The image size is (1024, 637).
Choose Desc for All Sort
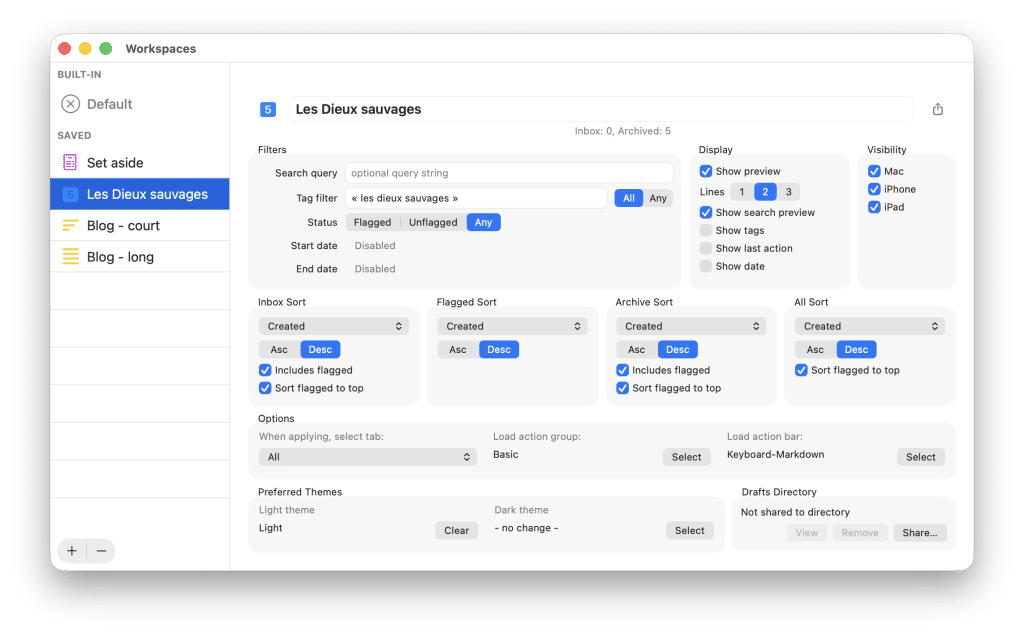tap(856, 350)
